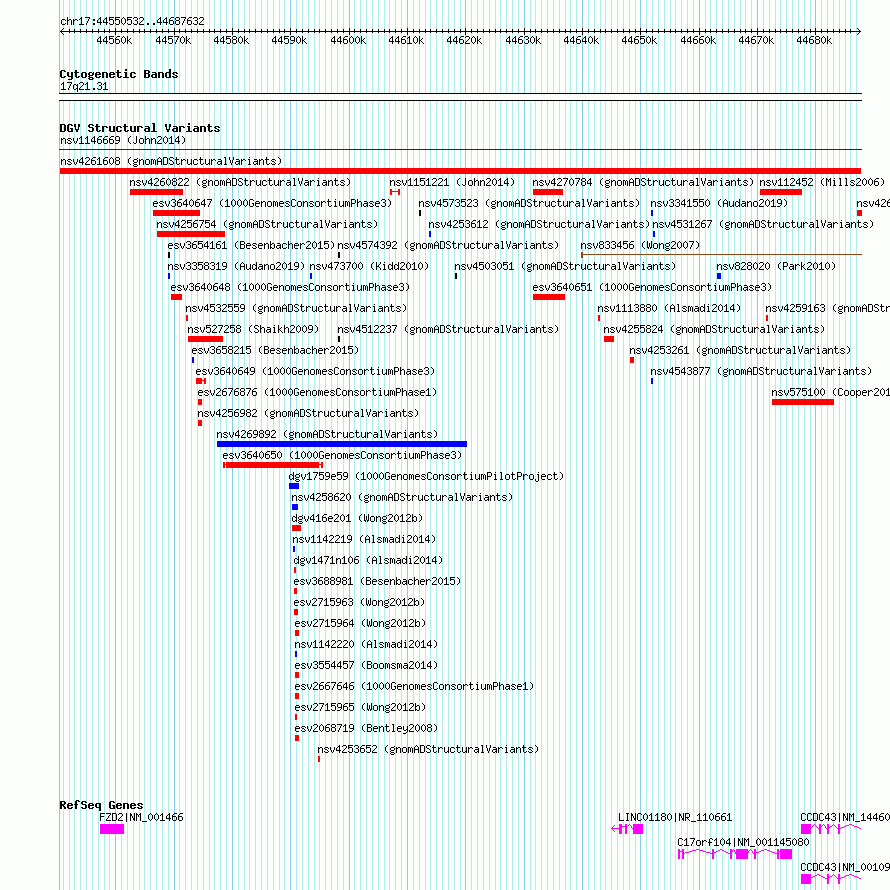Select nsv112452 (Mills2006) label
The height and width of the screenshot is (890, 890).
(x=822, y=182)
